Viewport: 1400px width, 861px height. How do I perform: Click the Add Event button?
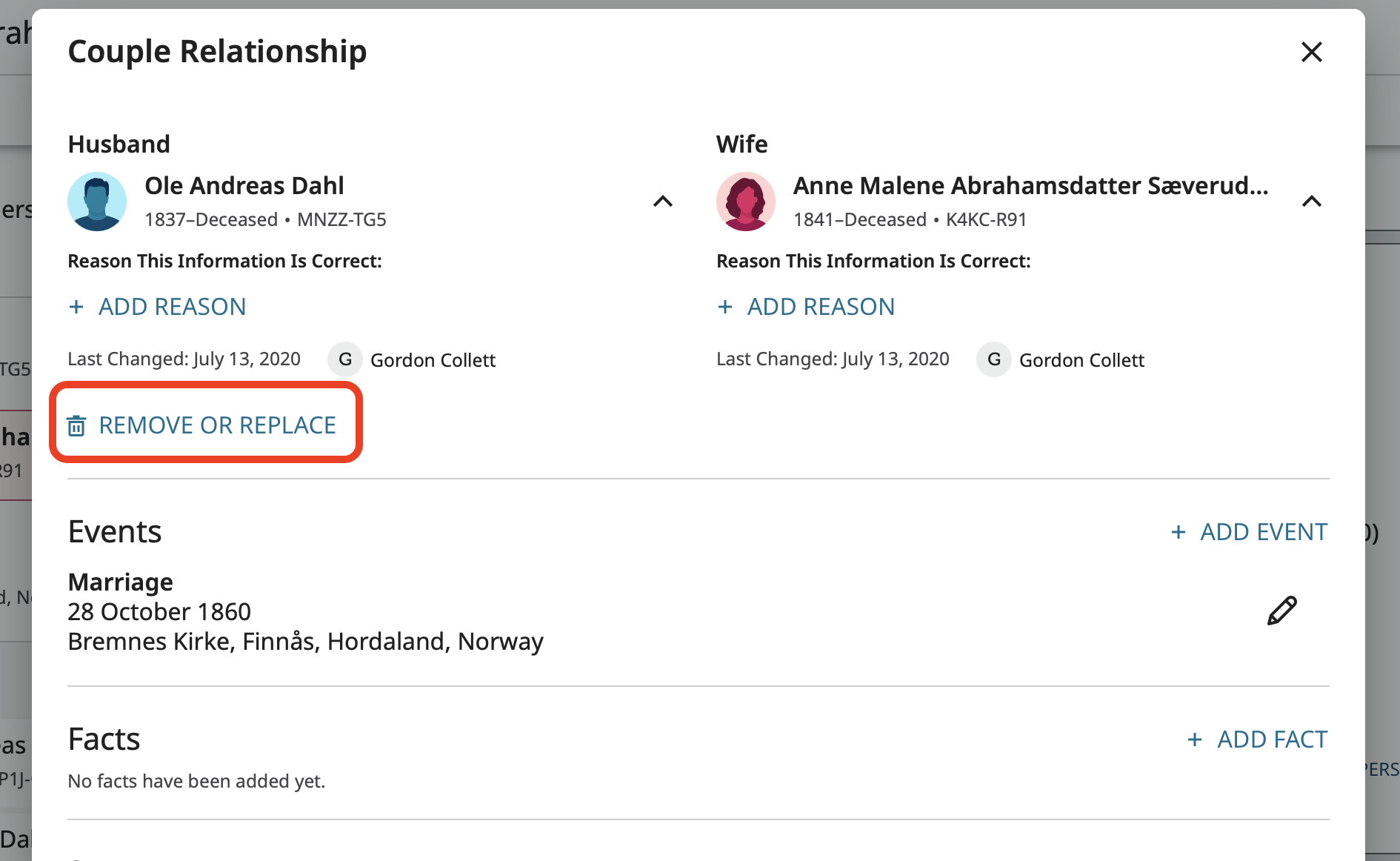[x=1263, y=532]
